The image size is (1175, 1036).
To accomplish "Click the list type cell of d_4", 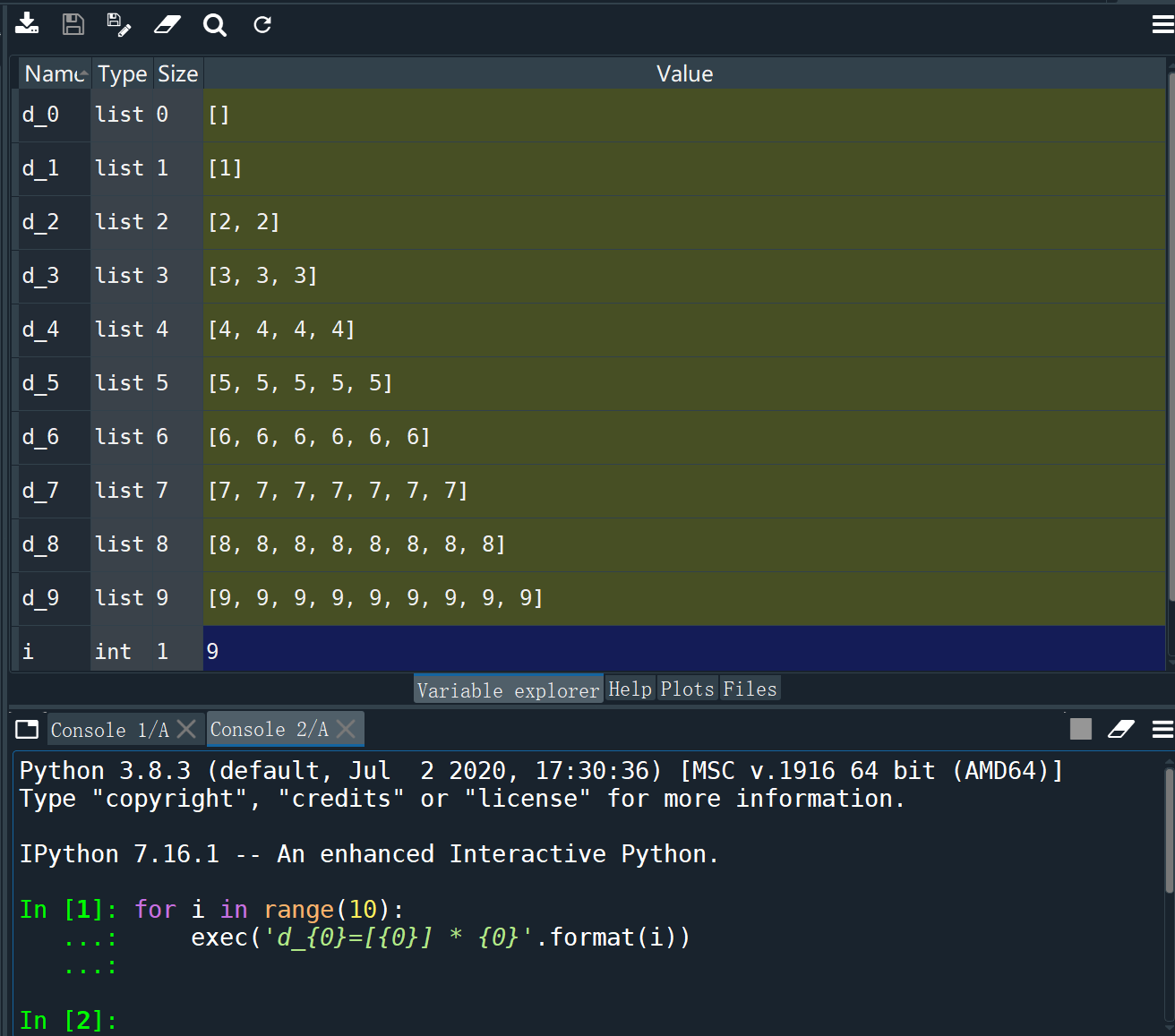I will coord(122,330).
